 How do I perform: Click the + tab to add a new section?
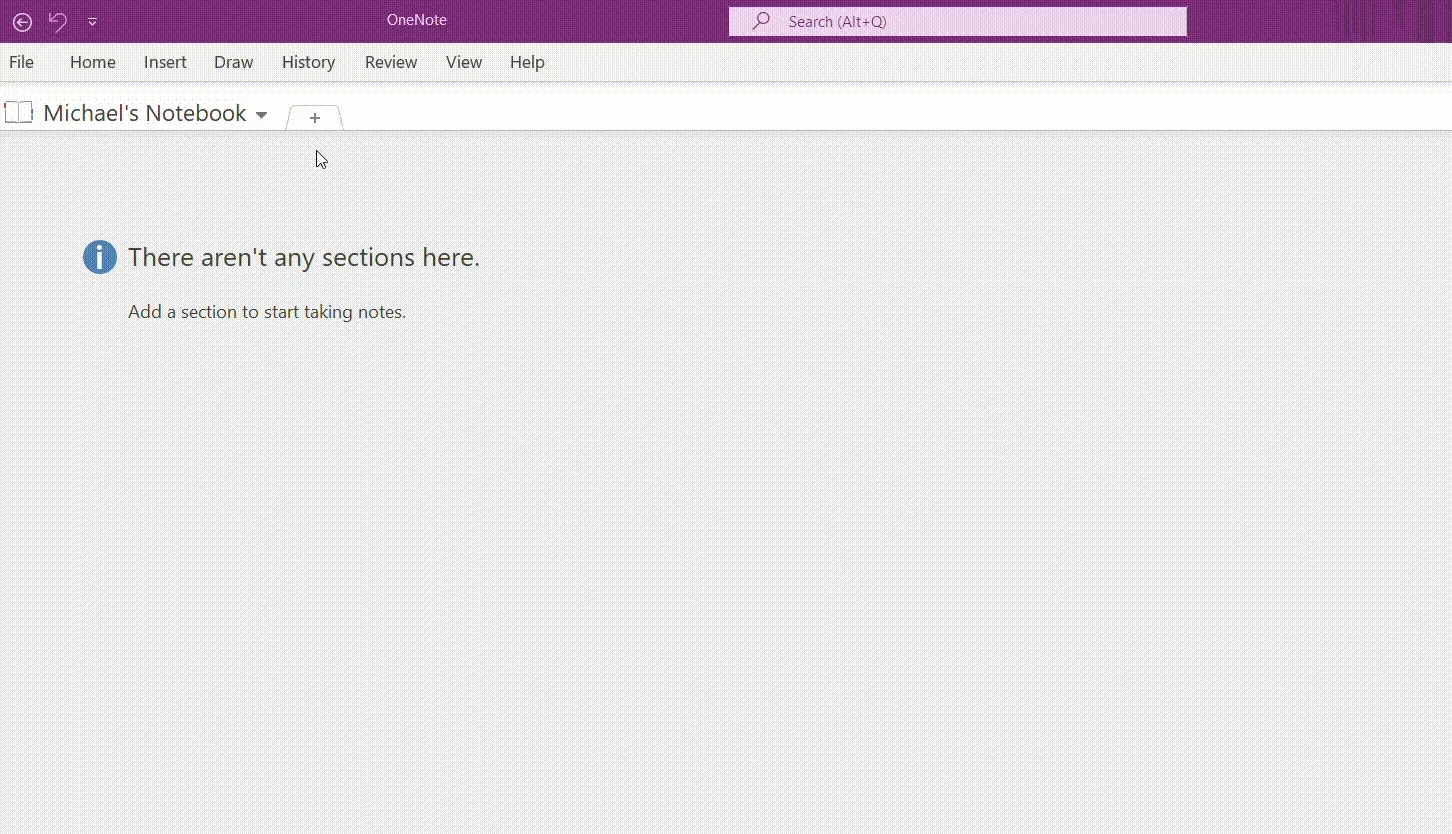tap(314, 117)
